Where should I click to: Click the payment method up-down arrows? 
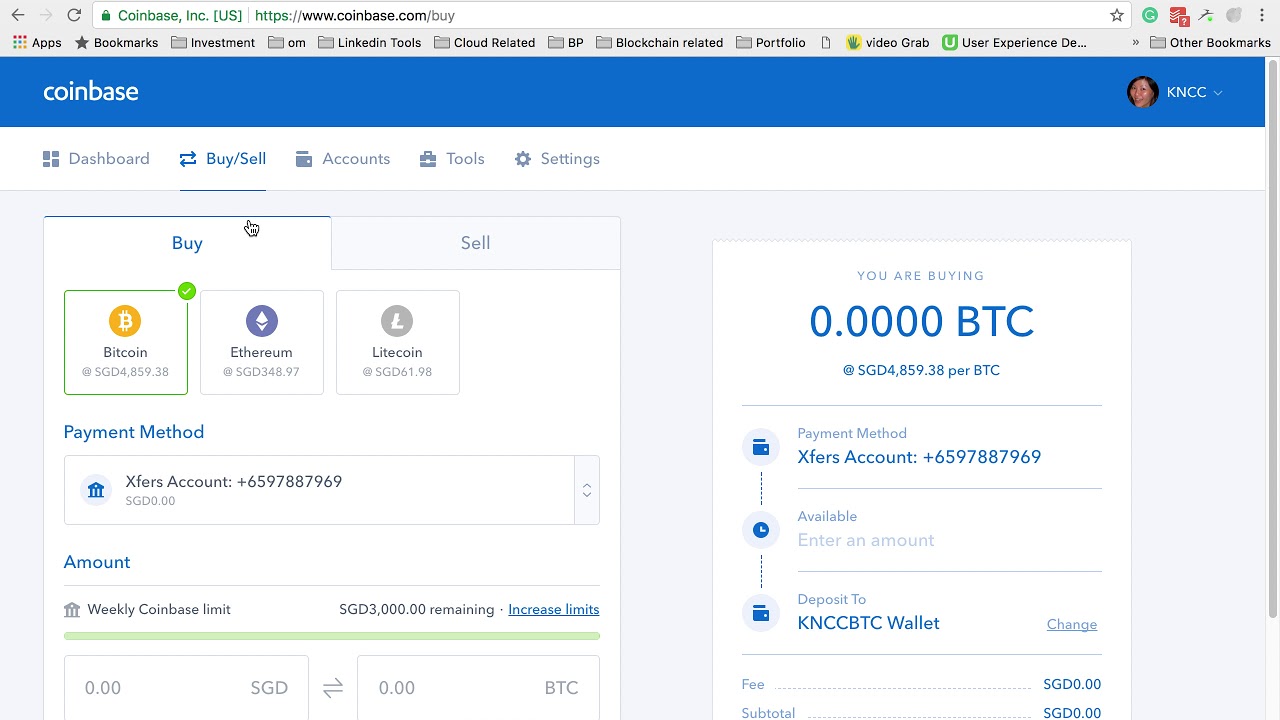pos(587,490)
